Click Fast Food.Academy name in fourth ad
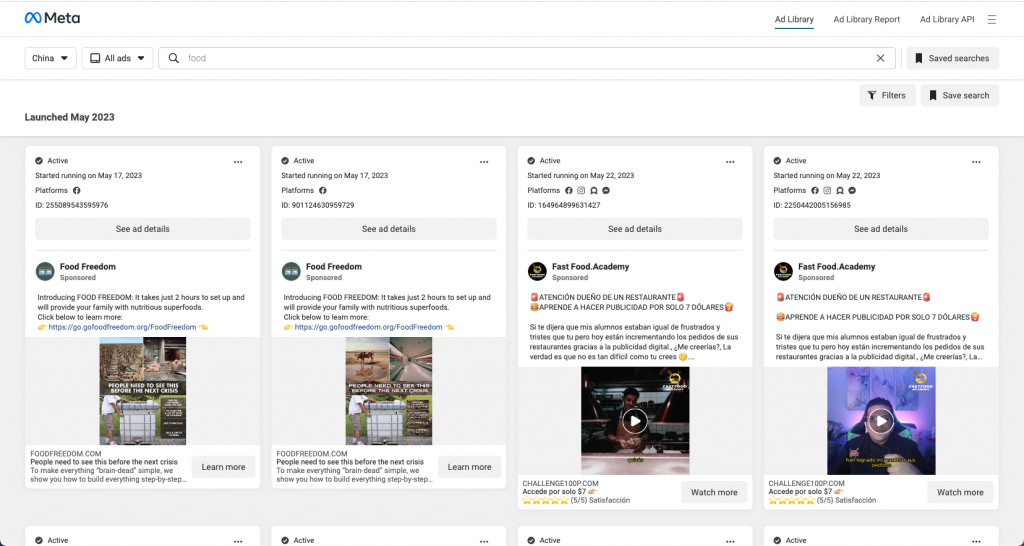This screenshot has height=546, width=1024. pyautogui.click(x=837, y=266)
